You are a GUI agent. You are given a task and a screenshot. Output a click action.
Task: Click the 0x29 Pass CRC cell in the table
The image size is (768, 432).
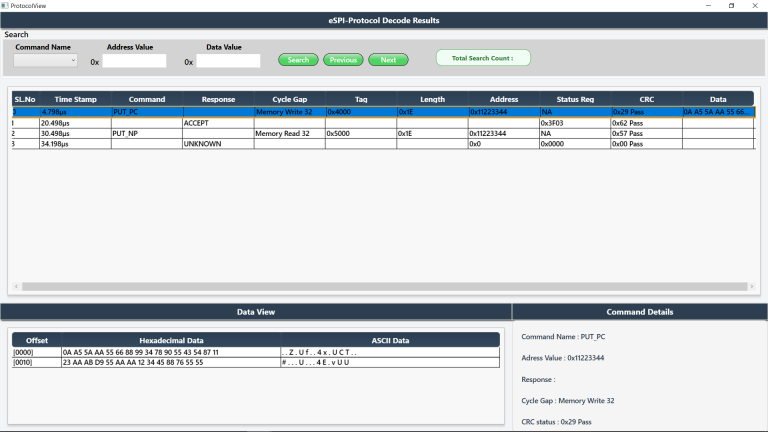click(x=647, y=112)
